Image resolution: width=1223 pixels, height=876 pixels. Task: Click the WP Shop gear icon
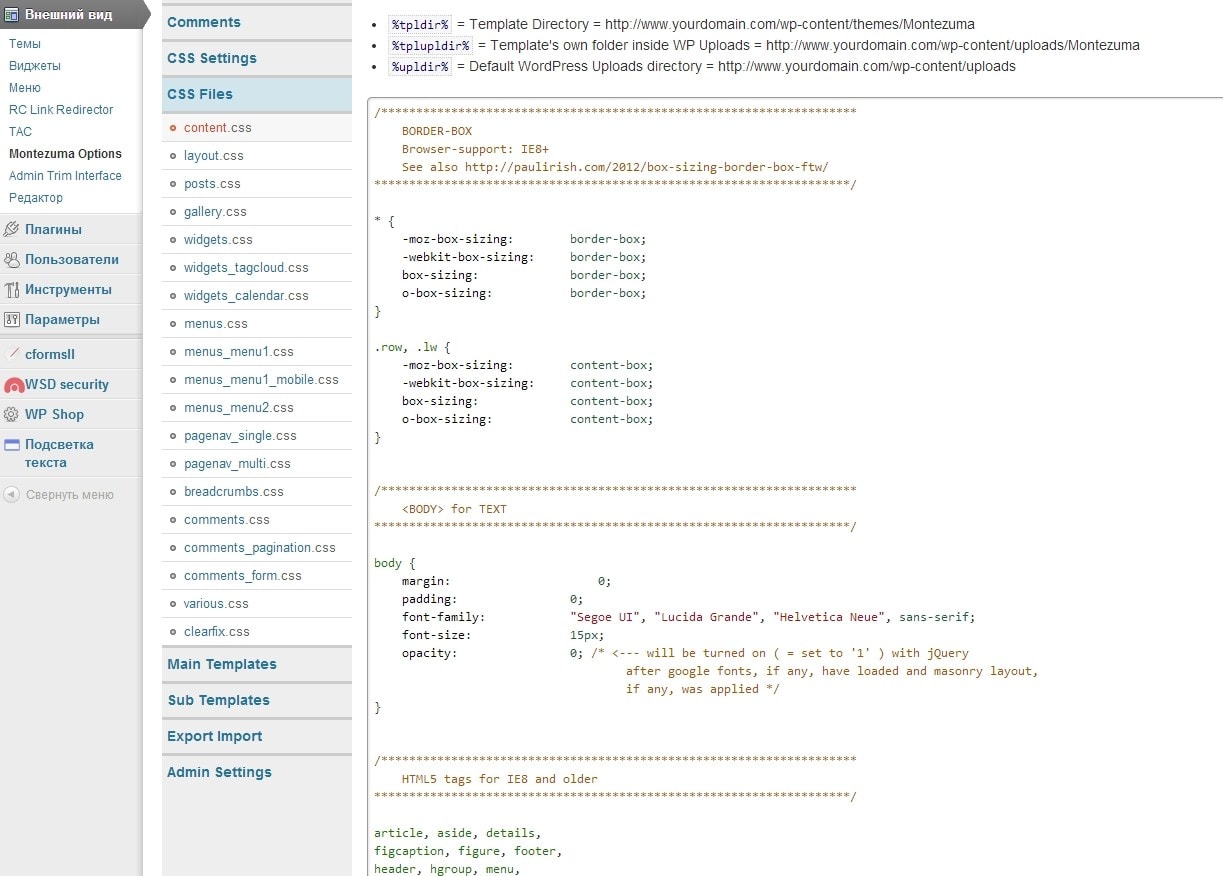(12, 414)
